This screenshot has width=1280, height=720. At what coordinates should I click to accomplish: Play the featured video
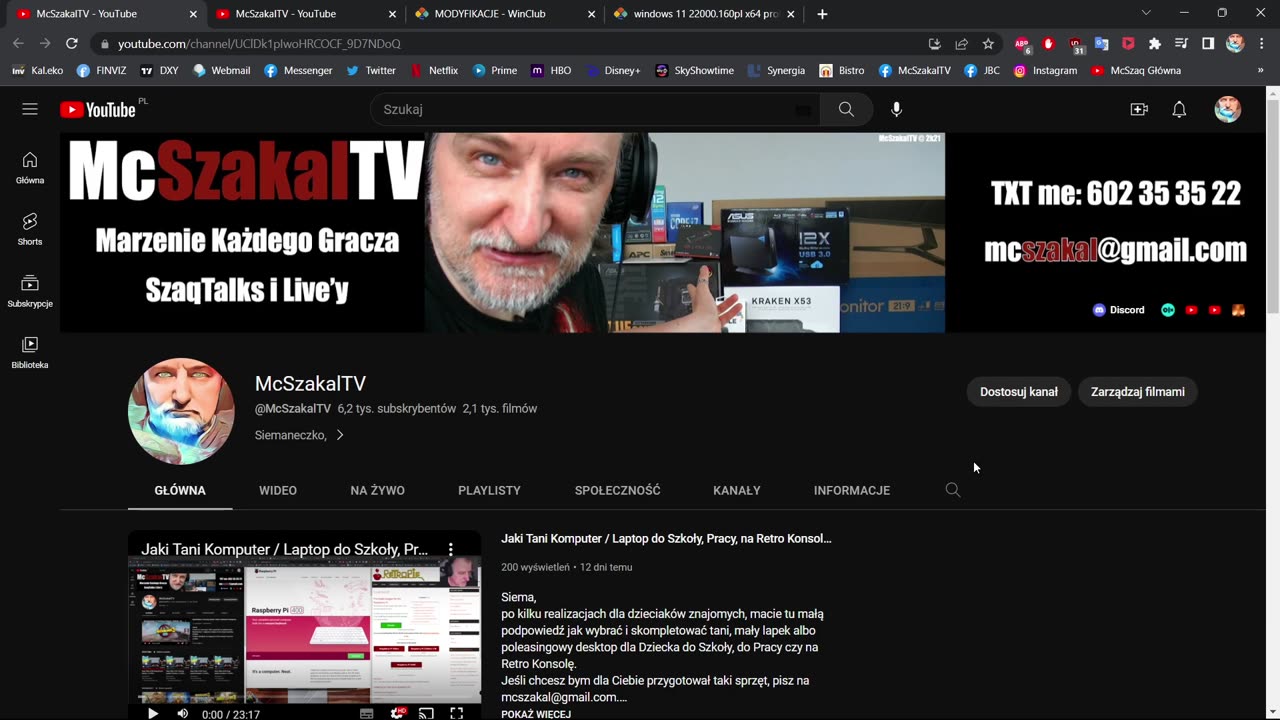click(153, 714)
